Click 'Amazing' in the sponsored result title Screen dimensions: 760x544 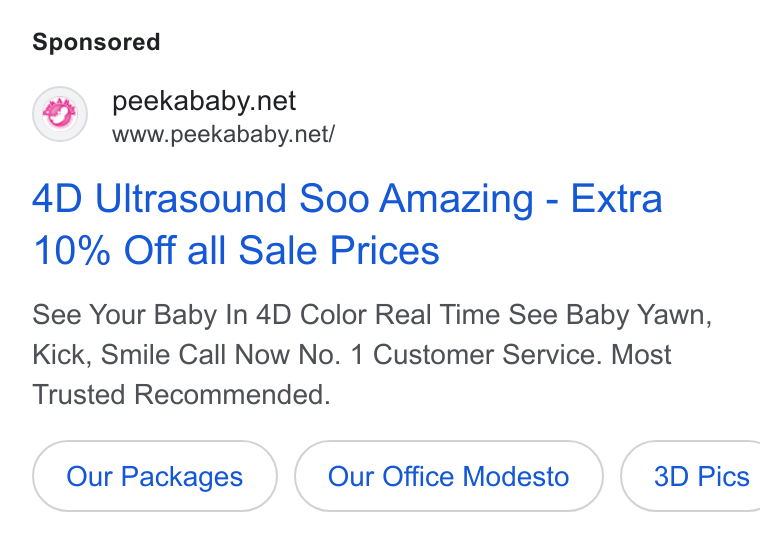456,199
